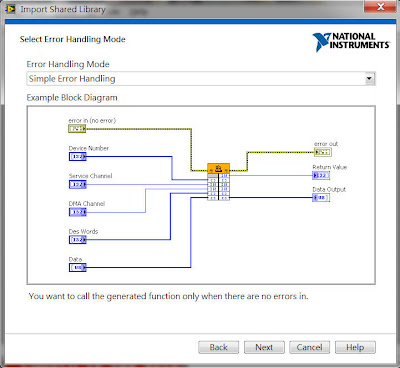
Task: Click the Example Block Diagram preview
Action: 201,195
